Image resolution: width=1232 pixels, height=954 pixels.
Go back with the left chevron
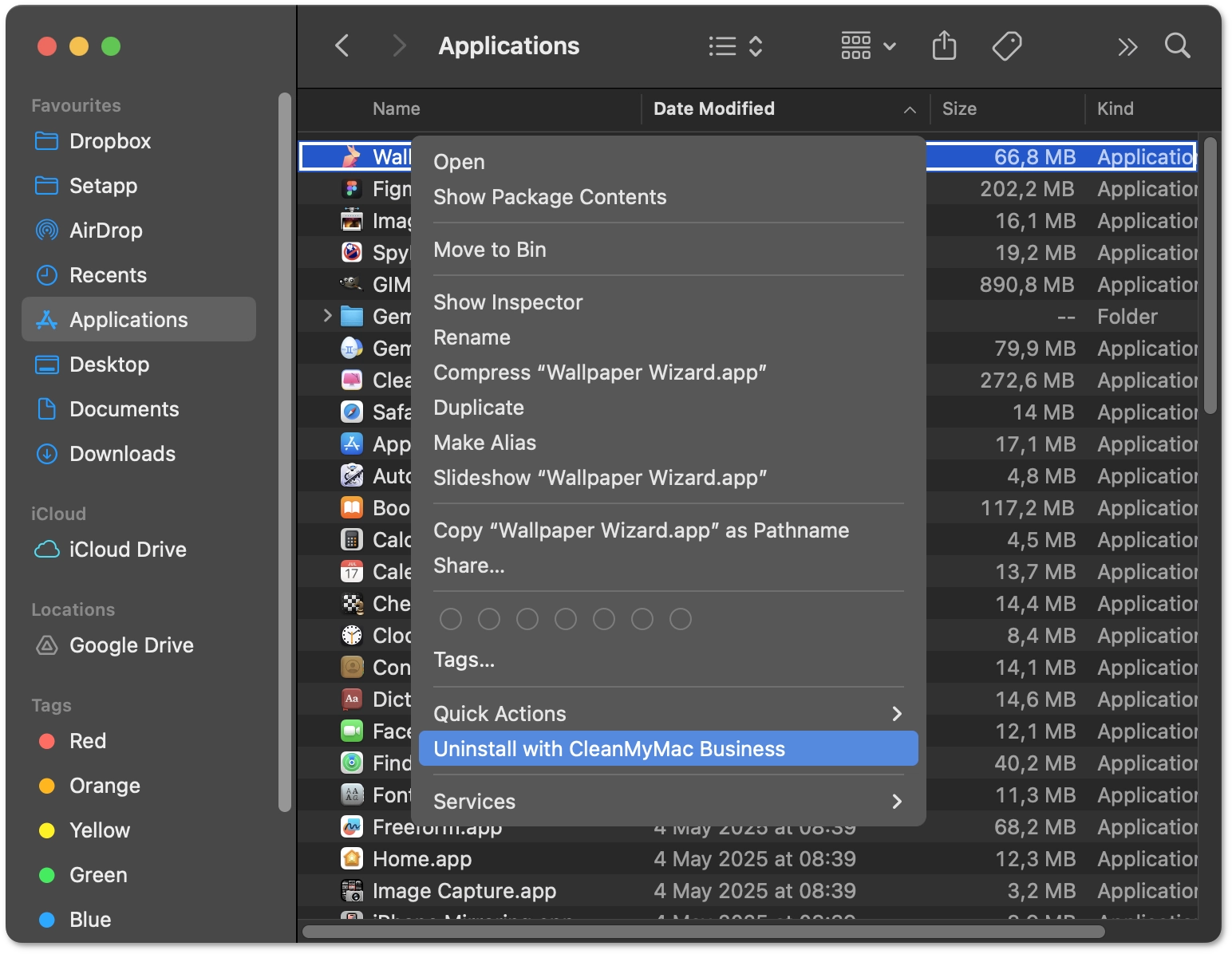tap(342, 45)
